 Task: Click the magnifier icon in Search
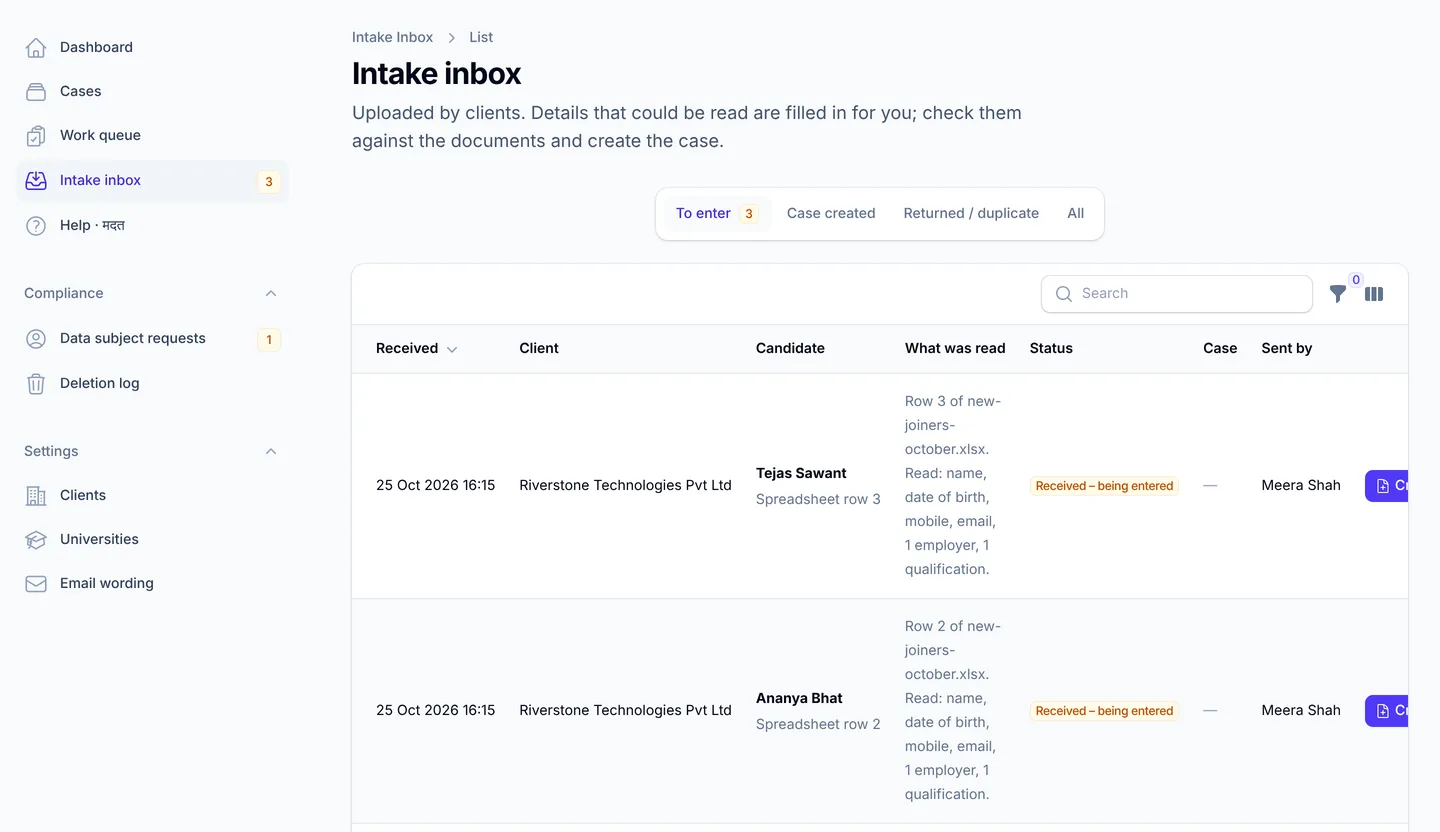pyautogui.click(x=1064, y=294)
